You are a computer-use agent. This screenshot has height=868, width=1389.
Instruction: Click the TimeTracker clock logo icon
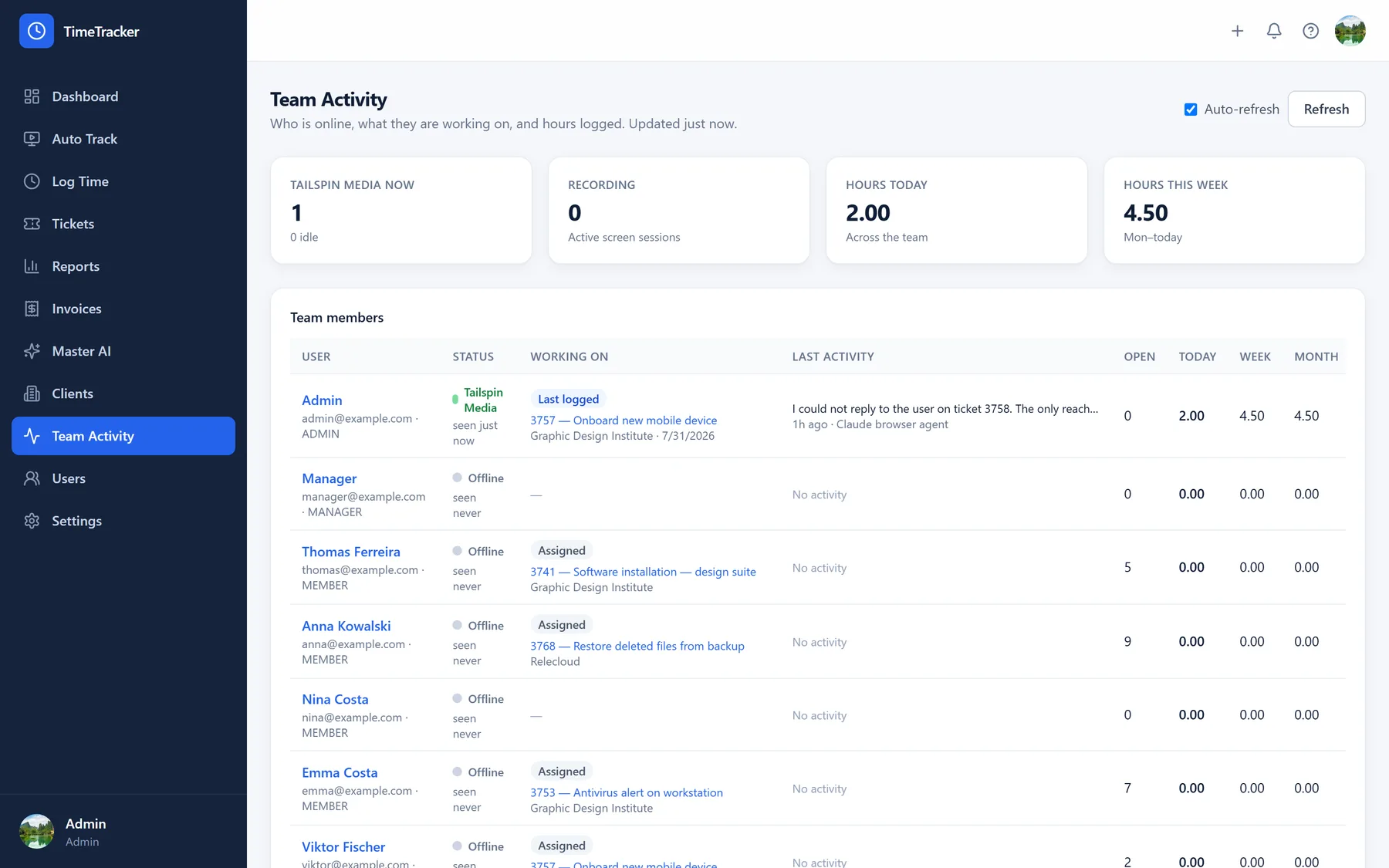pyautogui.click(x=36, y=31)
